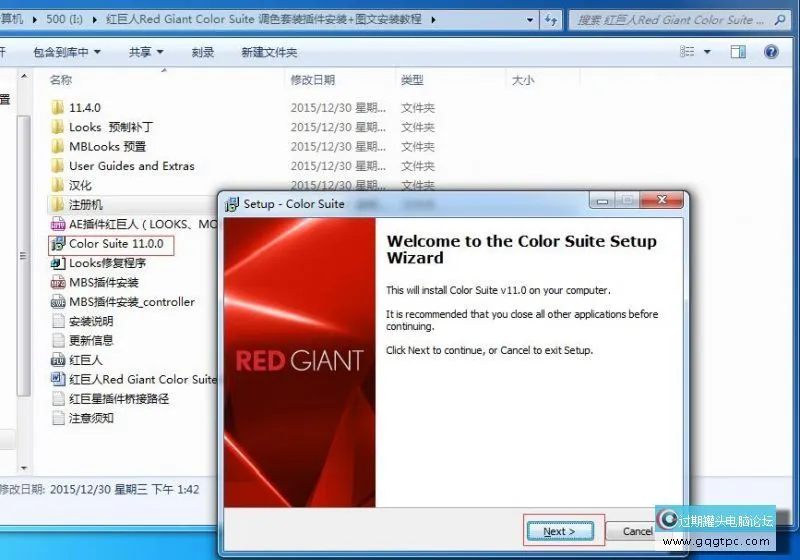Click the navigation pane scroll up arrow
Screen dimensions: 800x560
tap(24, 76)
